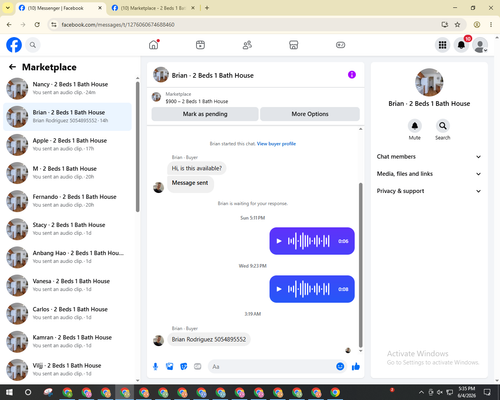Open Windows taskbar search circle
Image resolution: width=500 pixels, height=400 pixels.
pyautogui.click(x=28, y=392)
